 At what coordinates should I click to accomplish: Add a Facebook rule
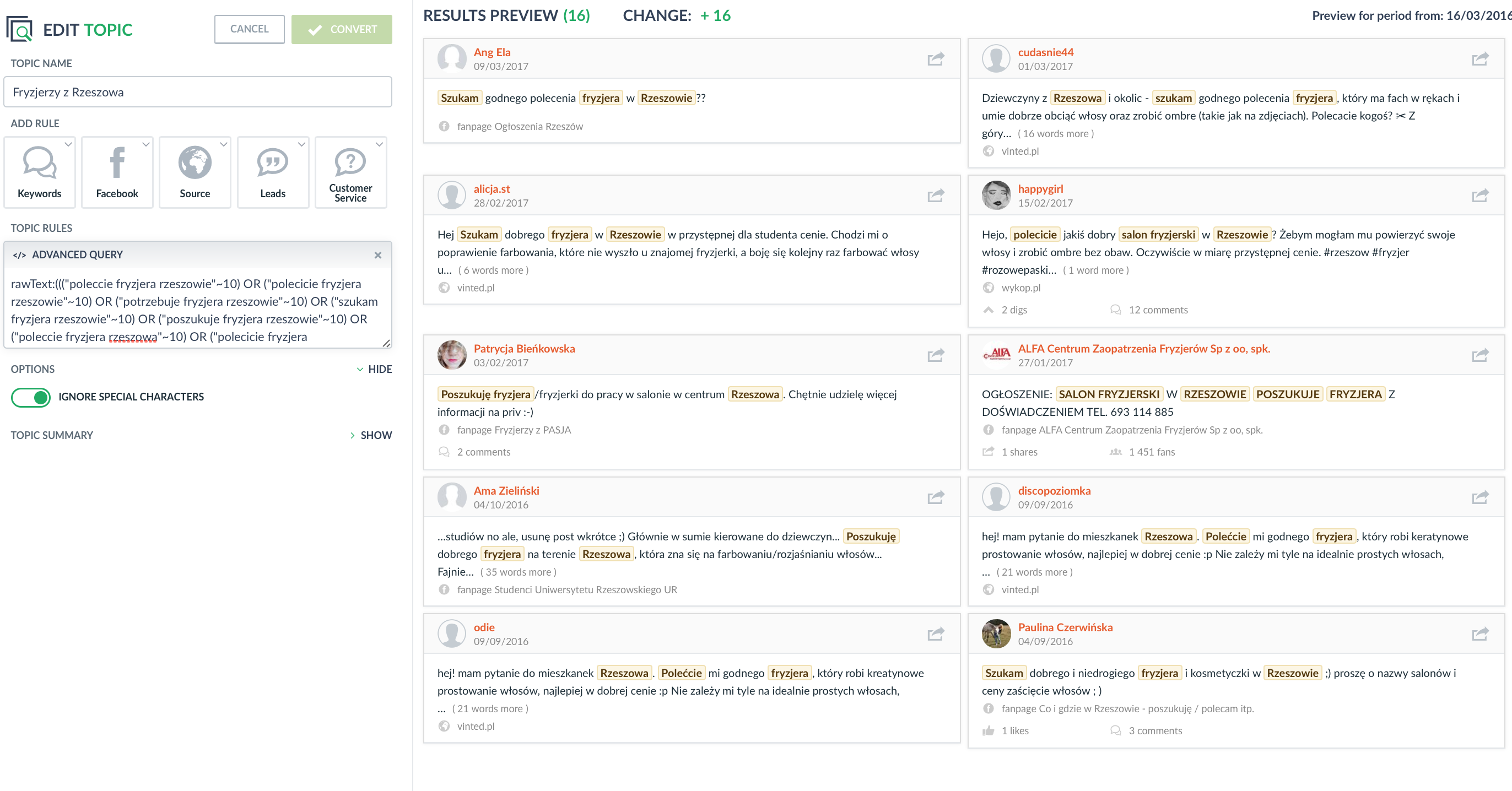pos(117,163)
